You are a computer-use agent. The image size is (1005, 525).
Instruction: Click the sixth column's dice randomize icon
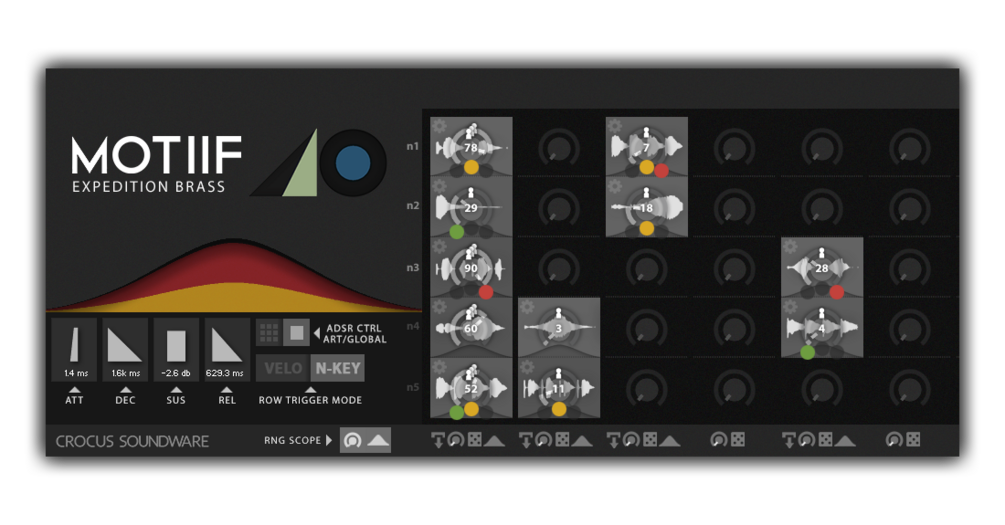[913, 440]
